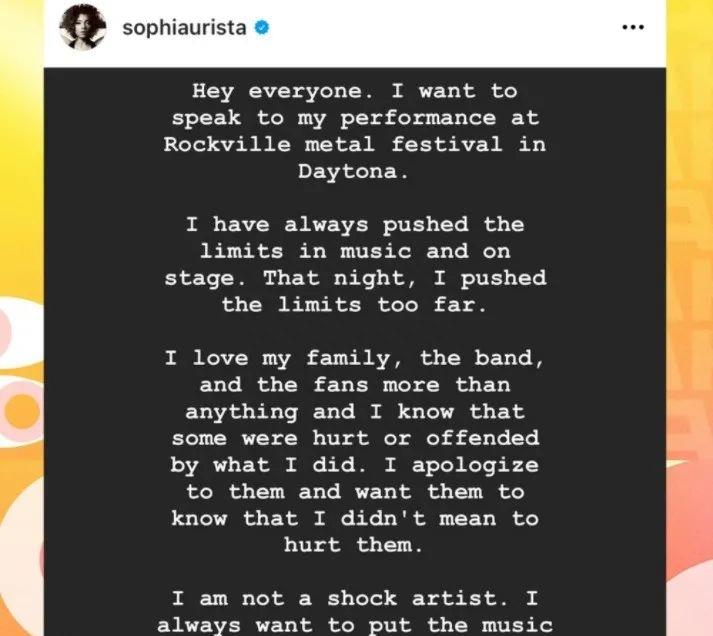Select the 'always want to put the music' line
The height and width of the screenshot is (636, 713).
355,626
